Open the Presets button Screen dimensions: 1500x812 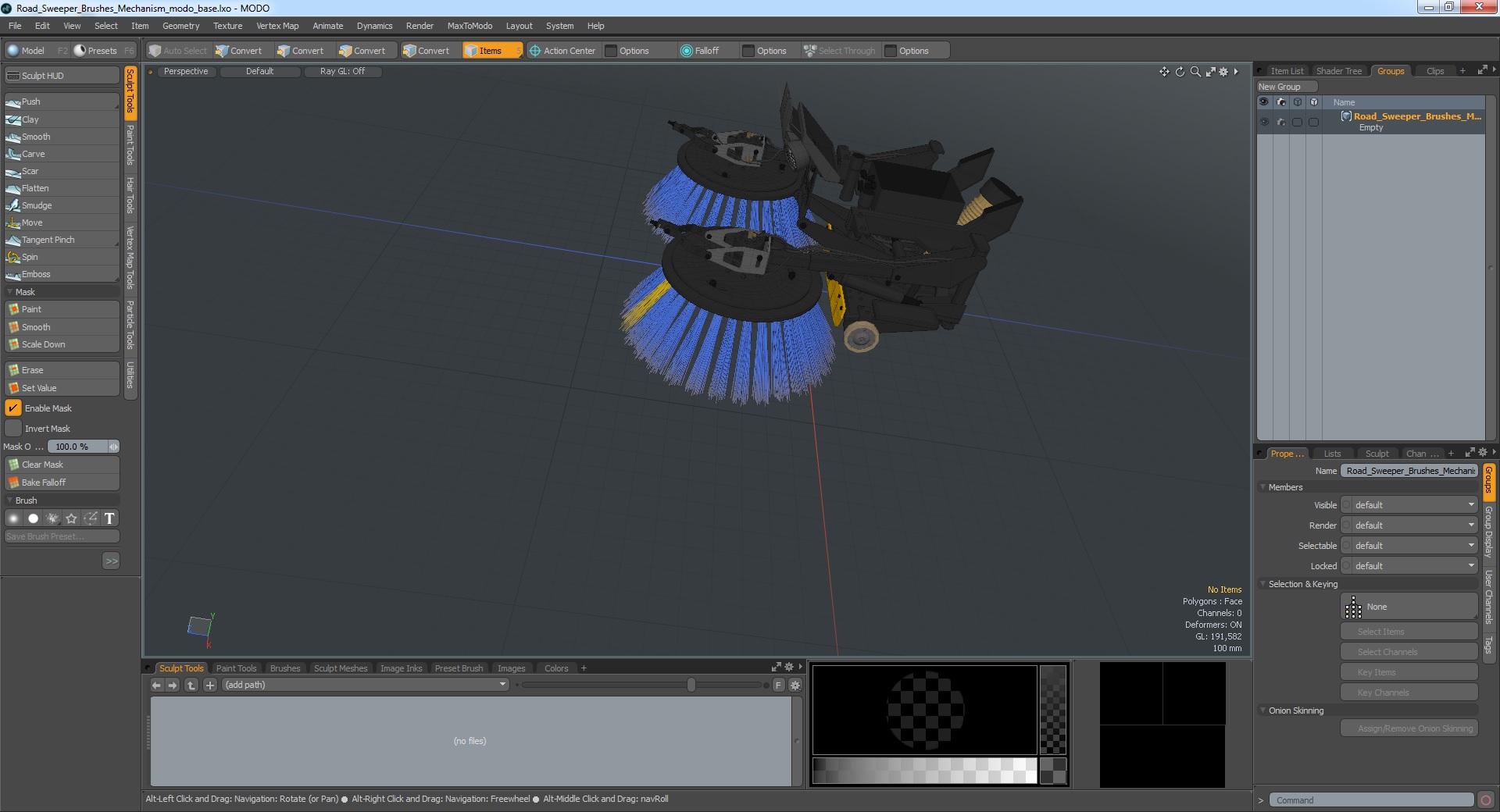[x=103, y=51]
